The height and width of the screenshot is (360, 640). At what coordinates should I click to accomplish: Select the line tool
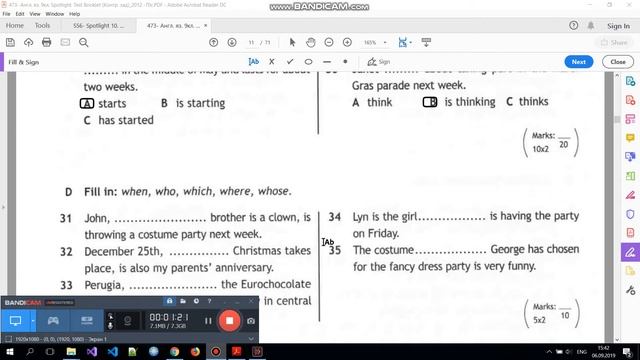[327, 62]
